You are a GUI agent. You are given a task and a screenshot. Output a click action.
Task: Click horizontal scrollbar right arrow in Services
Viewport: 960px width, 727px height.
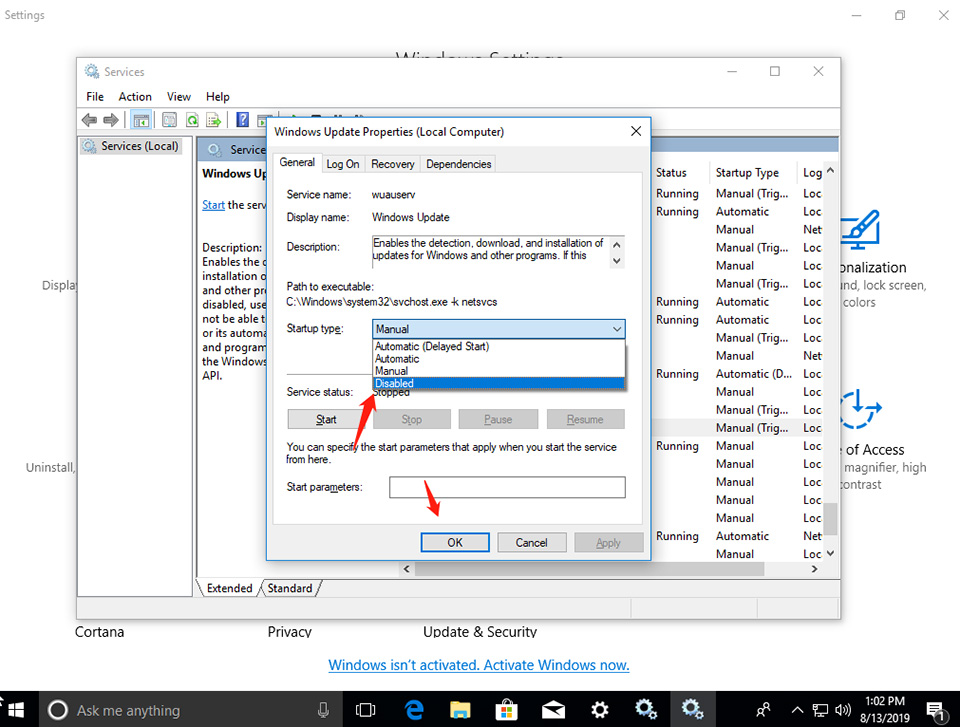(814, 569)
